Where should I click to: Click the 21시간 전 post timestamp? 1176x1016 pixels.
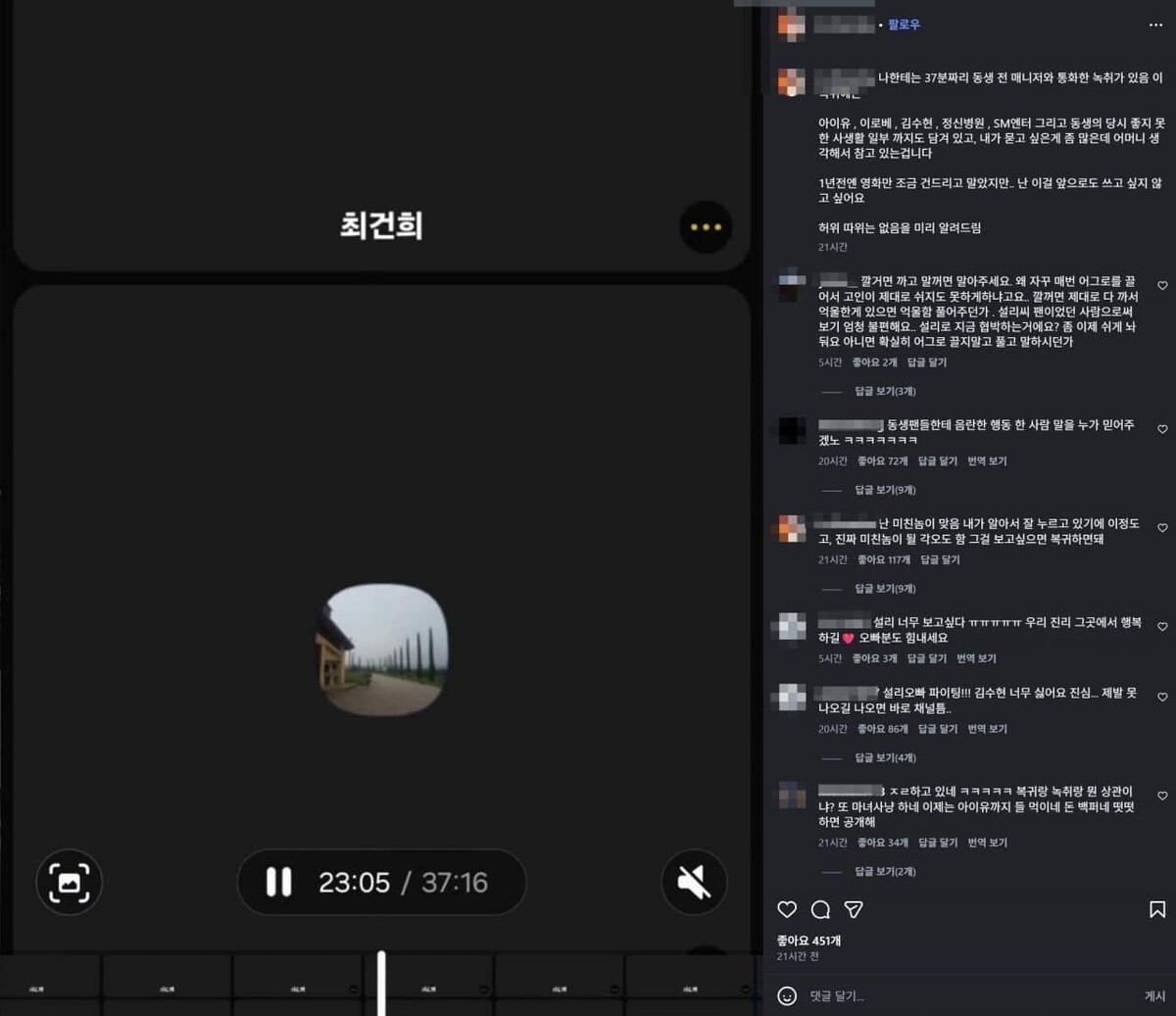(x=798, y=956)
